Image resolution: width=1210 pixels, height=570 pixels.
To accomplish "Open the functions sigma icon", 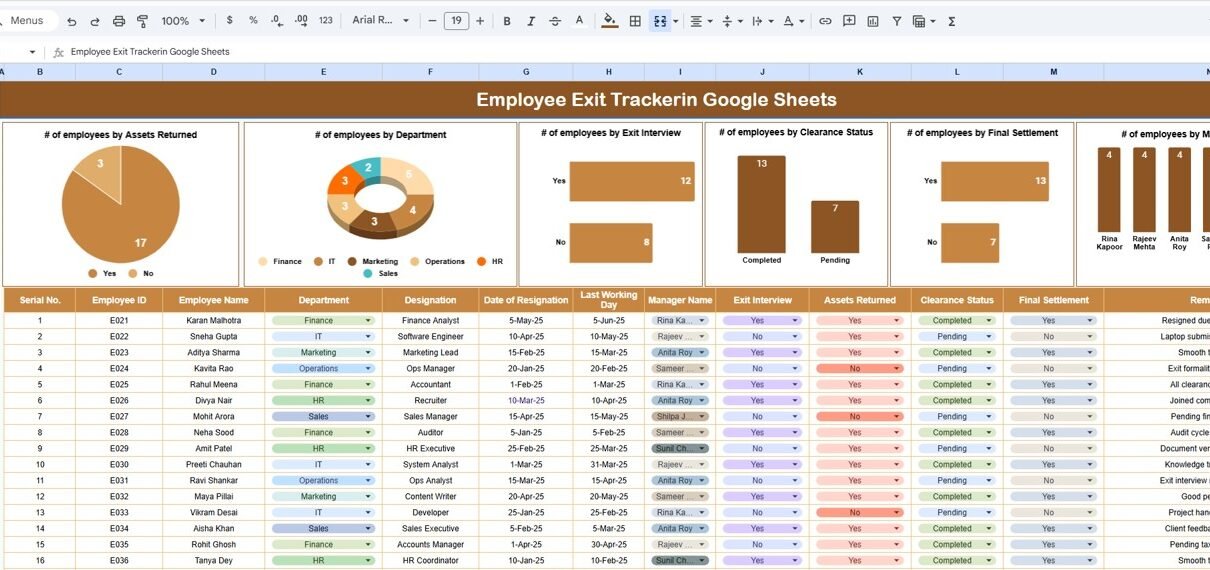I will point(951,21).
